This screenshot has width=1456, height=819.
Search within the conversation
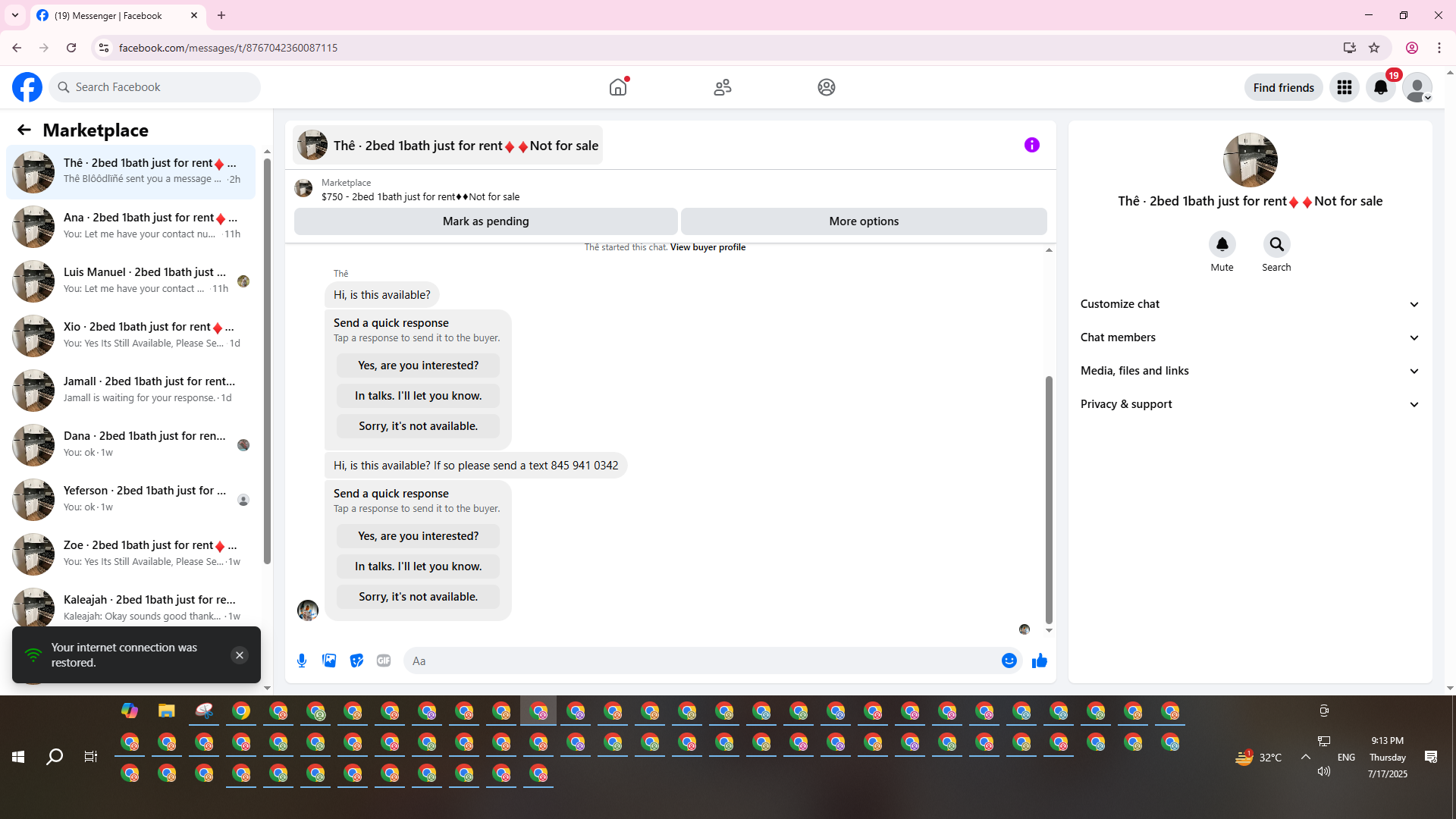(x=1276, y=244)
